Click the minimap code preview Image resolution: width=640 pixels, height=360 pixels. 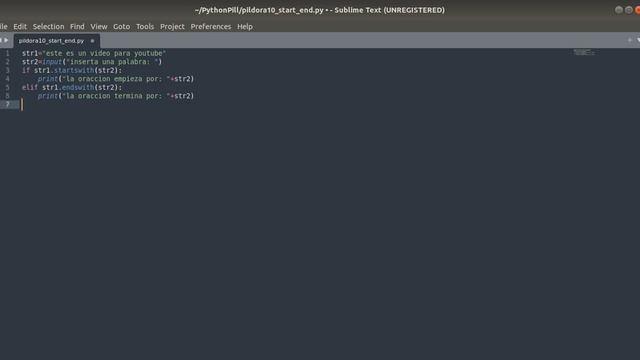[x=584, y=52]
